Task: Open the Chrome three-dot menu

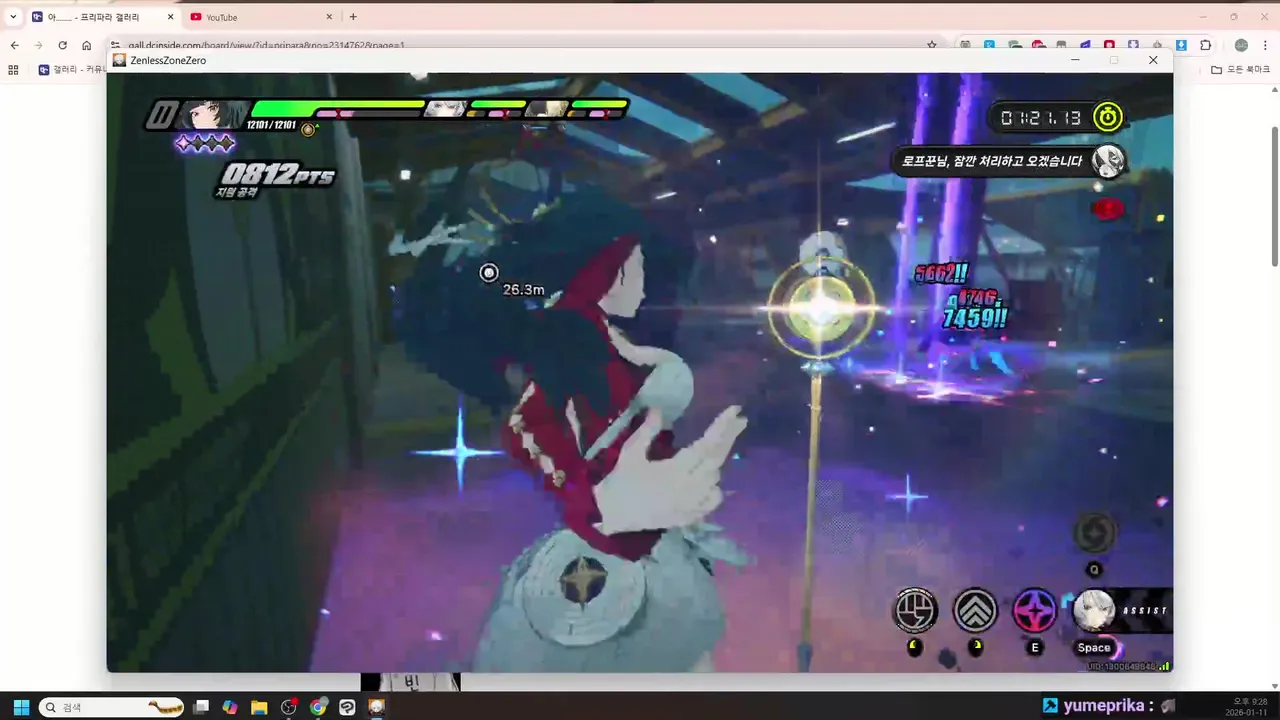Action: click(x=1265, y=45)
